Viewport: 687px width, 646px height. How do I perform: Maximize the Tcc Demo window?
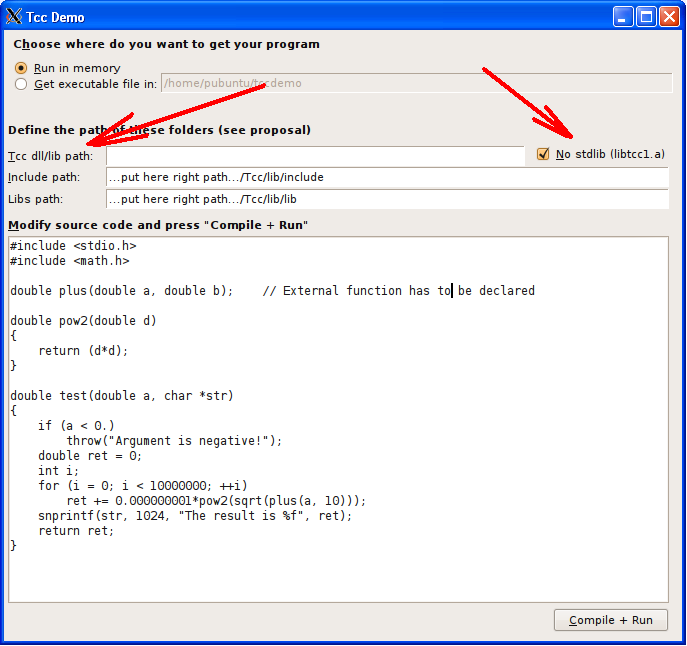646,17
